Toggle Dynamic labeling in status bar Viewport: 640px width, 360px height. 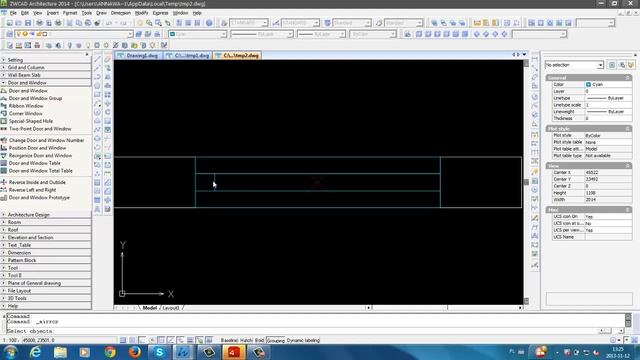click(x=303, y=340)
